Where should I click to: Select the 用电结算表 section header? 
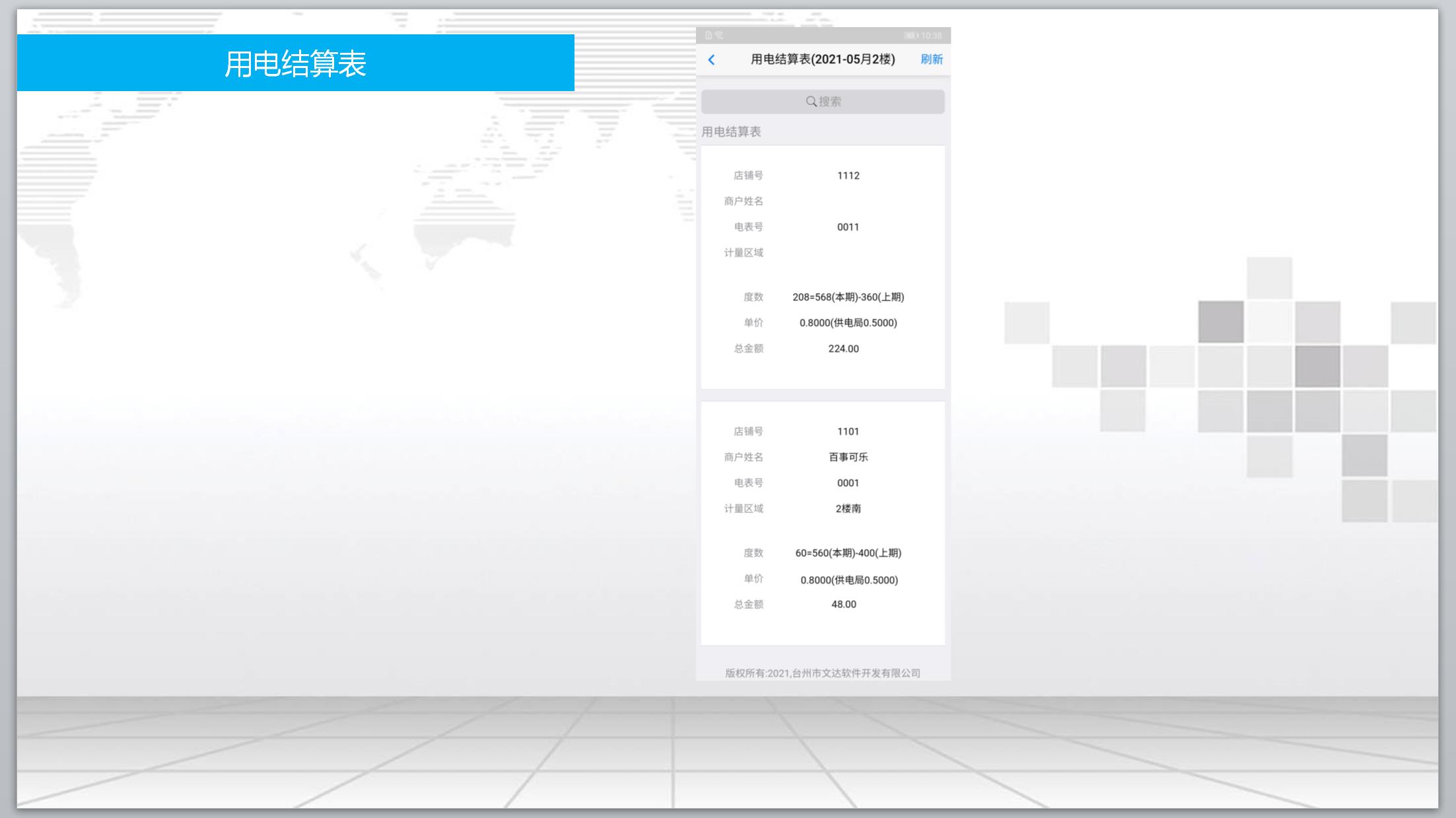[x=731, y=131]
